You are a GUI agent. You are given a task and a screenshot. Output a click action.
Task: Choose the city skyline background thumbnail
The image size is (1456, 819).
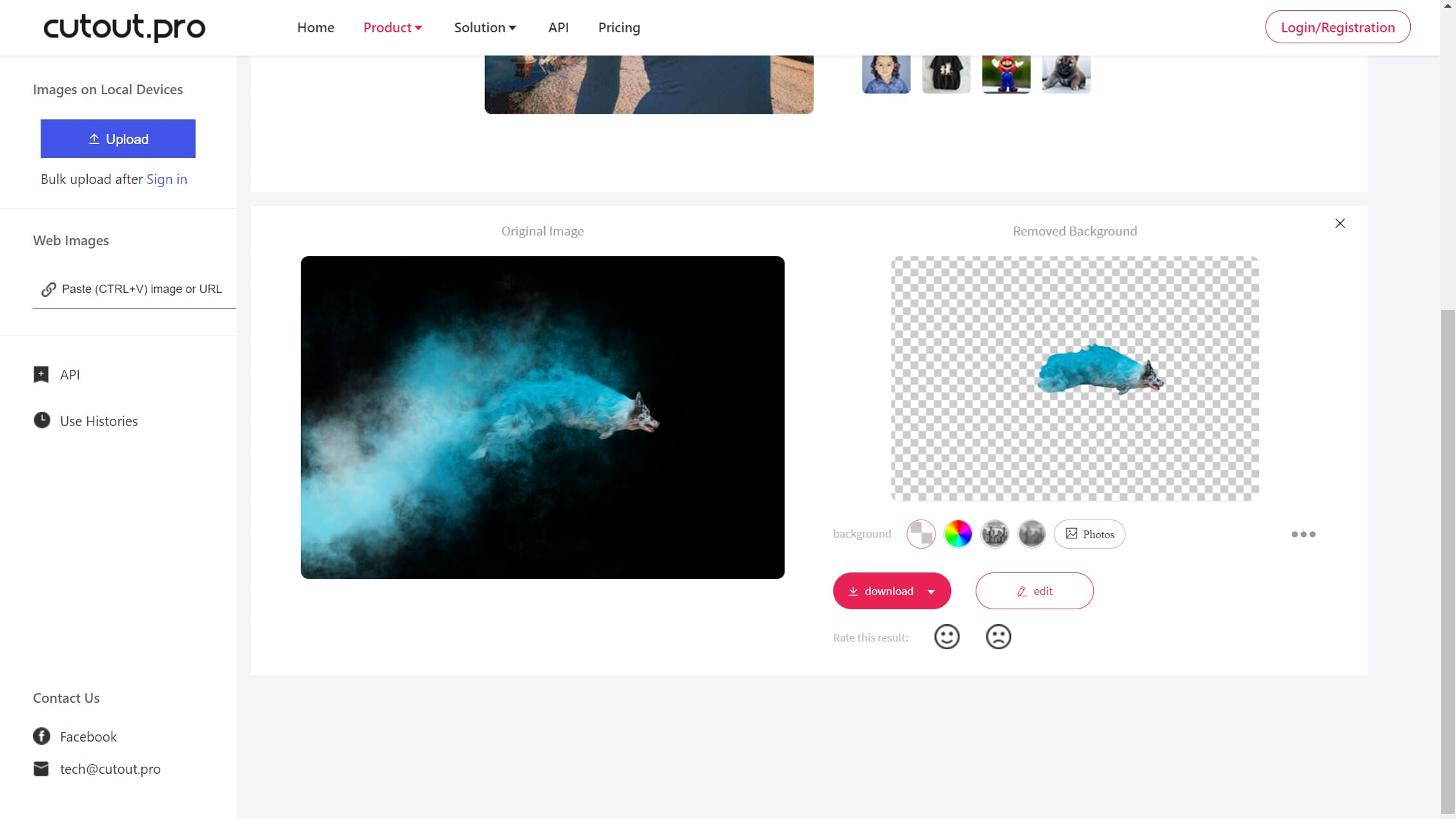point(994,534)
